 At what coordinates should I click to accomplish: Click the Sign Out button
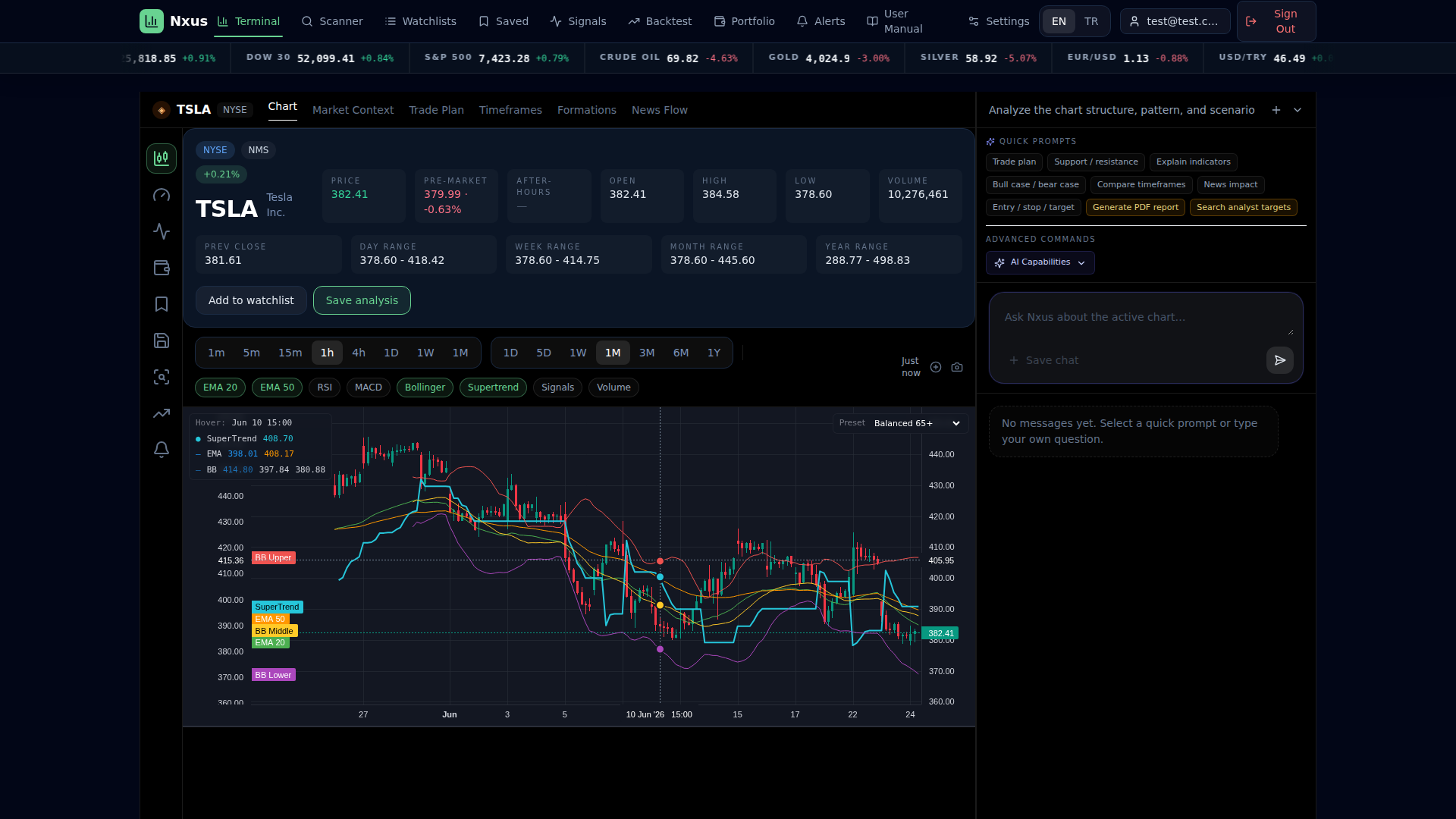coord(1276,21)
